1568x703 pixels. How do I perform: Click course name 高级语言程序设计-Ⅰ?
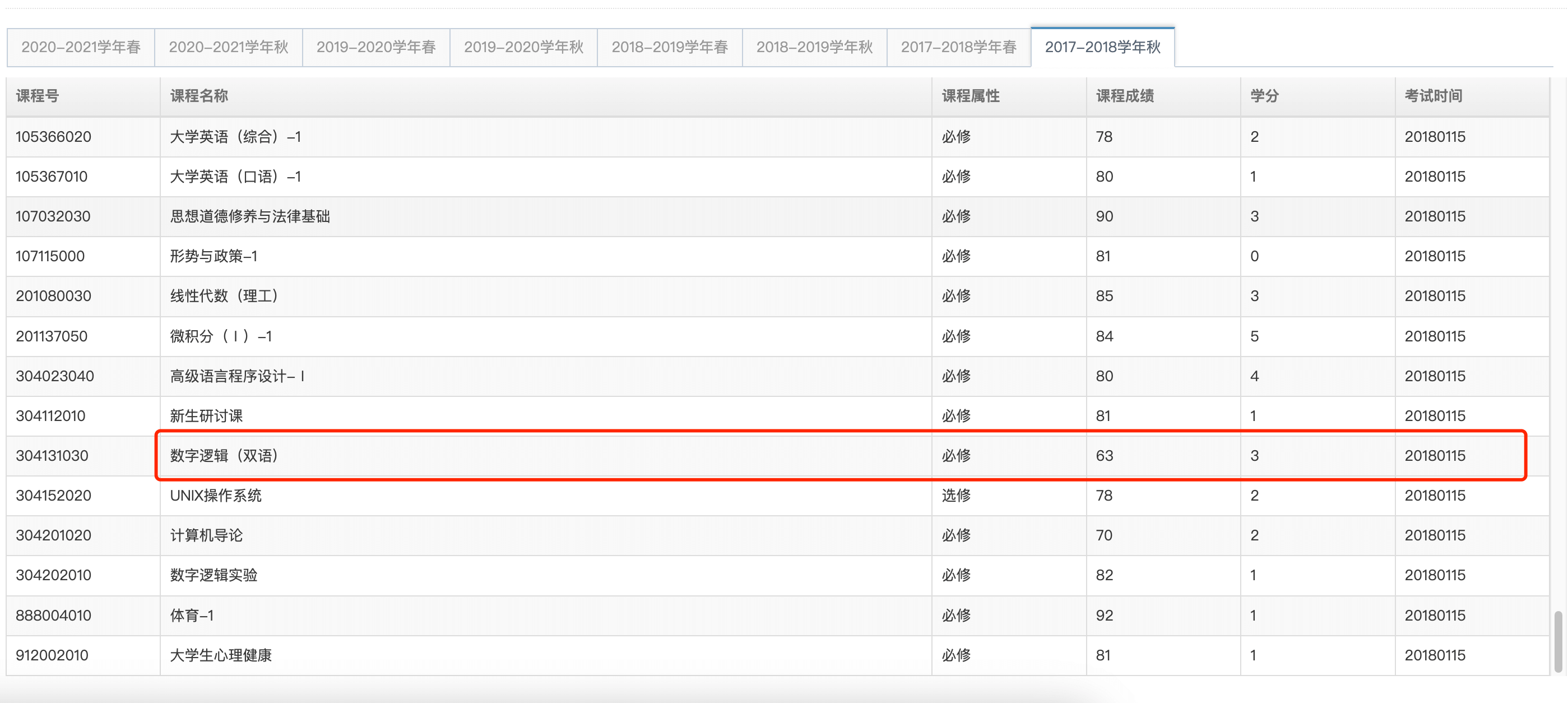(x=238, y=376)
